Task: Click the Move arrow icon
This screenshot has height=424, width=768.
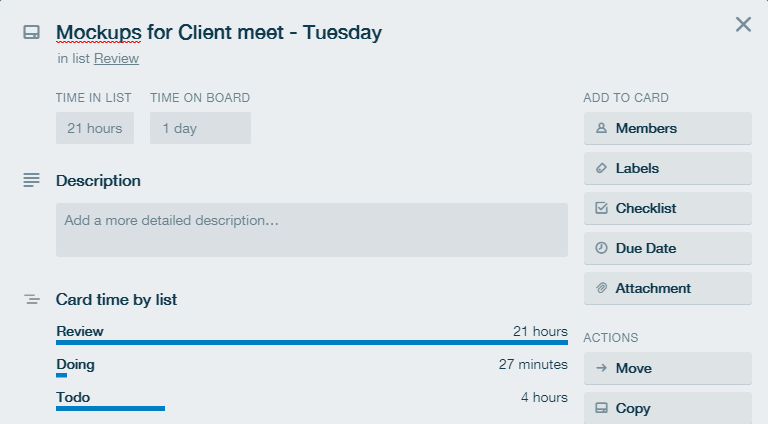Action: 601,368
